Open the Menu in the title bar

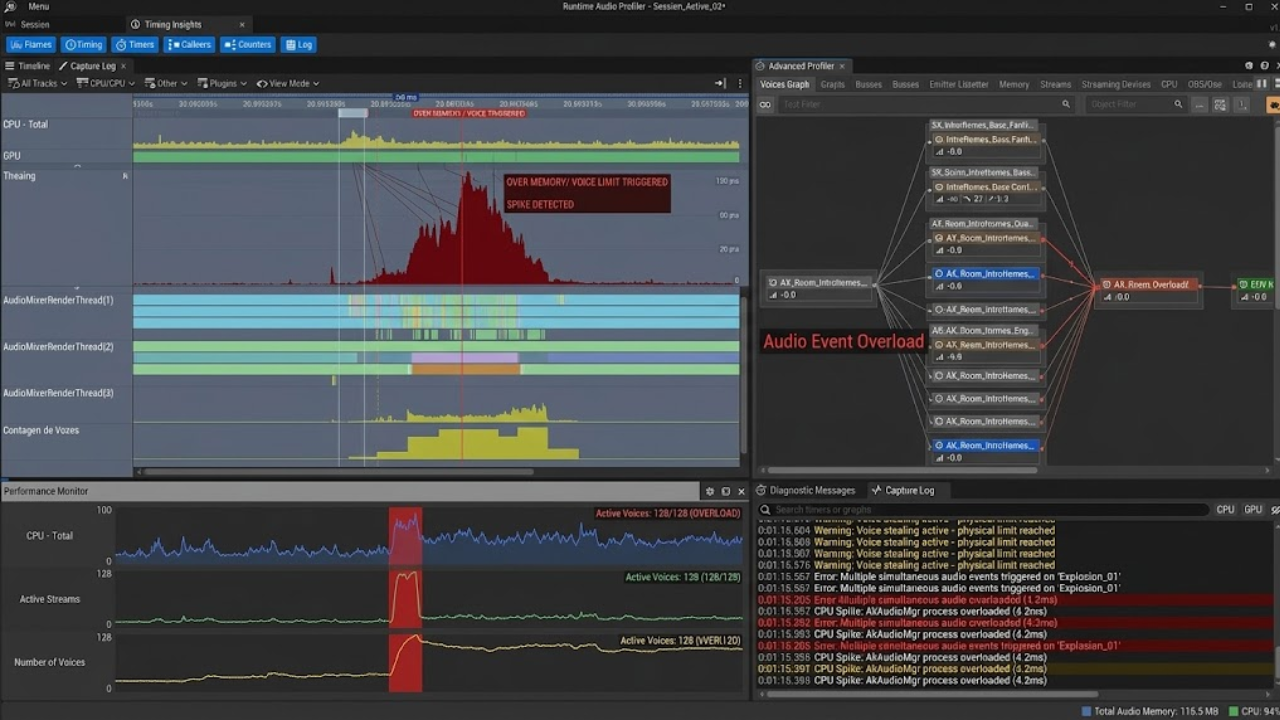tap(38, 6)
